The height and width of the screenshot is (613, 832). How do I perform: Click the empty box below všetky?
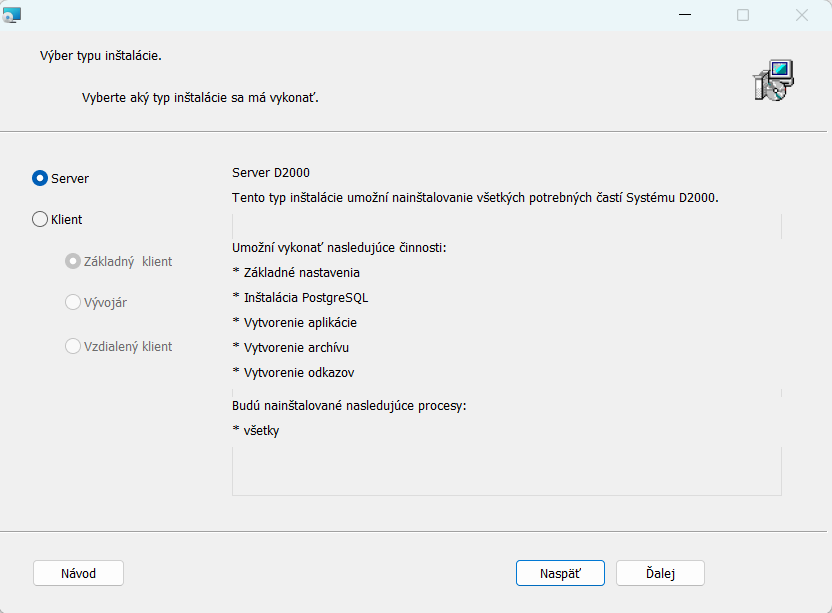coord(506,470)
